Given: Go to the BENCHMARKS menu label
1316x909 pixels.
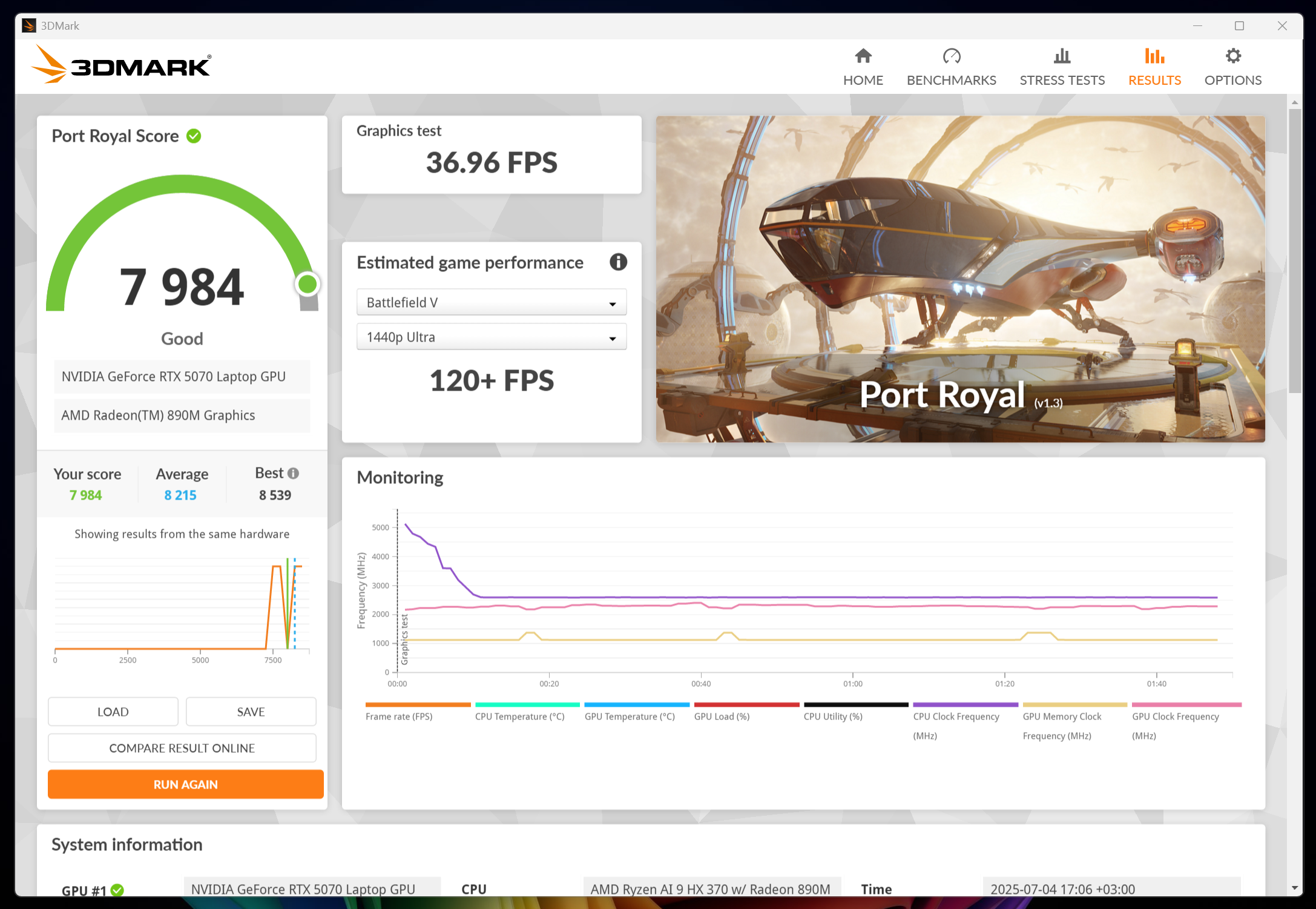Looking at the screenshot, I should coord(952,80).
